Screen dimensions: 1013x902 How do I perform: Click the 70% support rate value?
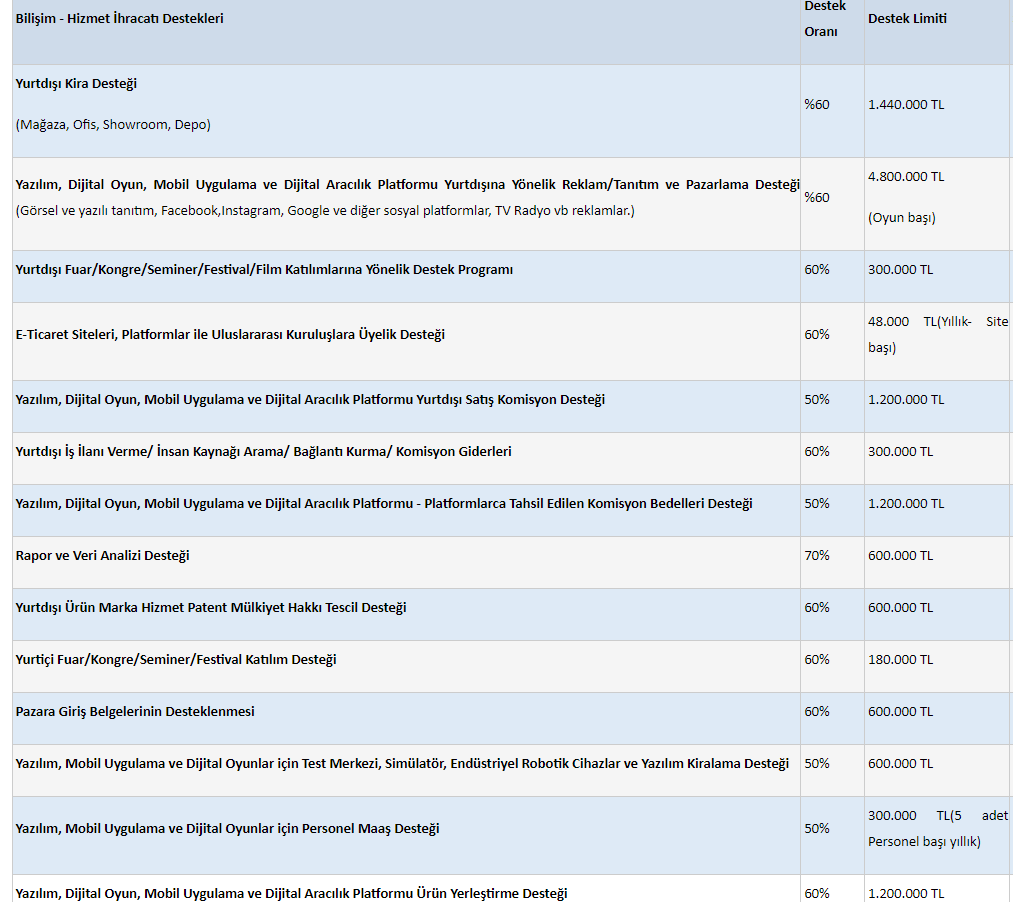pos(817,556)
